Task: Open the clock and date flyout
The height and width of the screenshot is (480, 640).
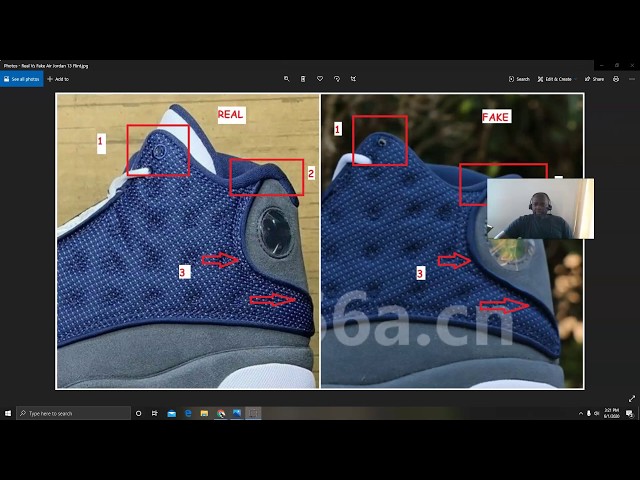Action: pos(611,413)
